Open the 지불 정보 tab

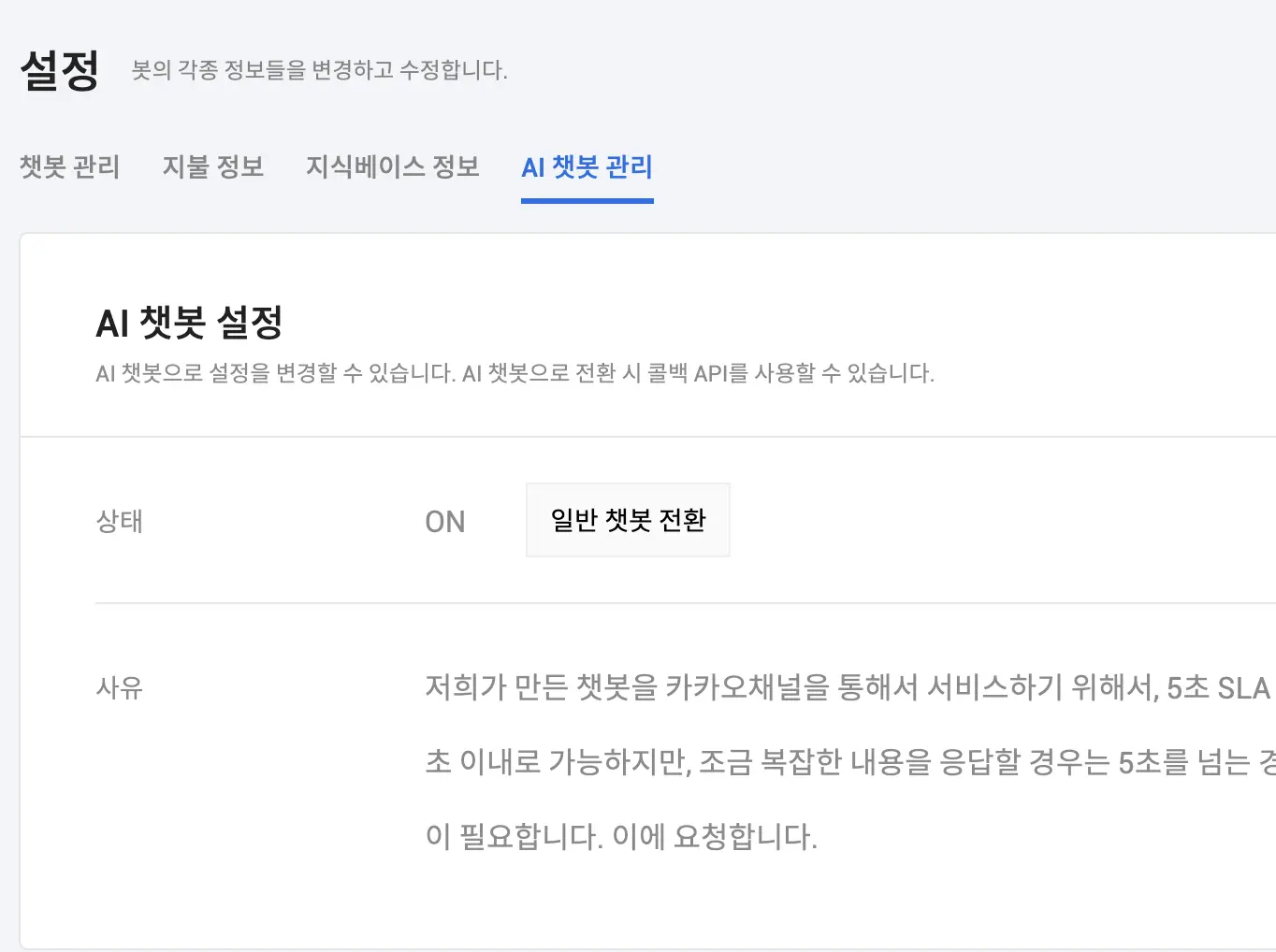tap(213, 166)
